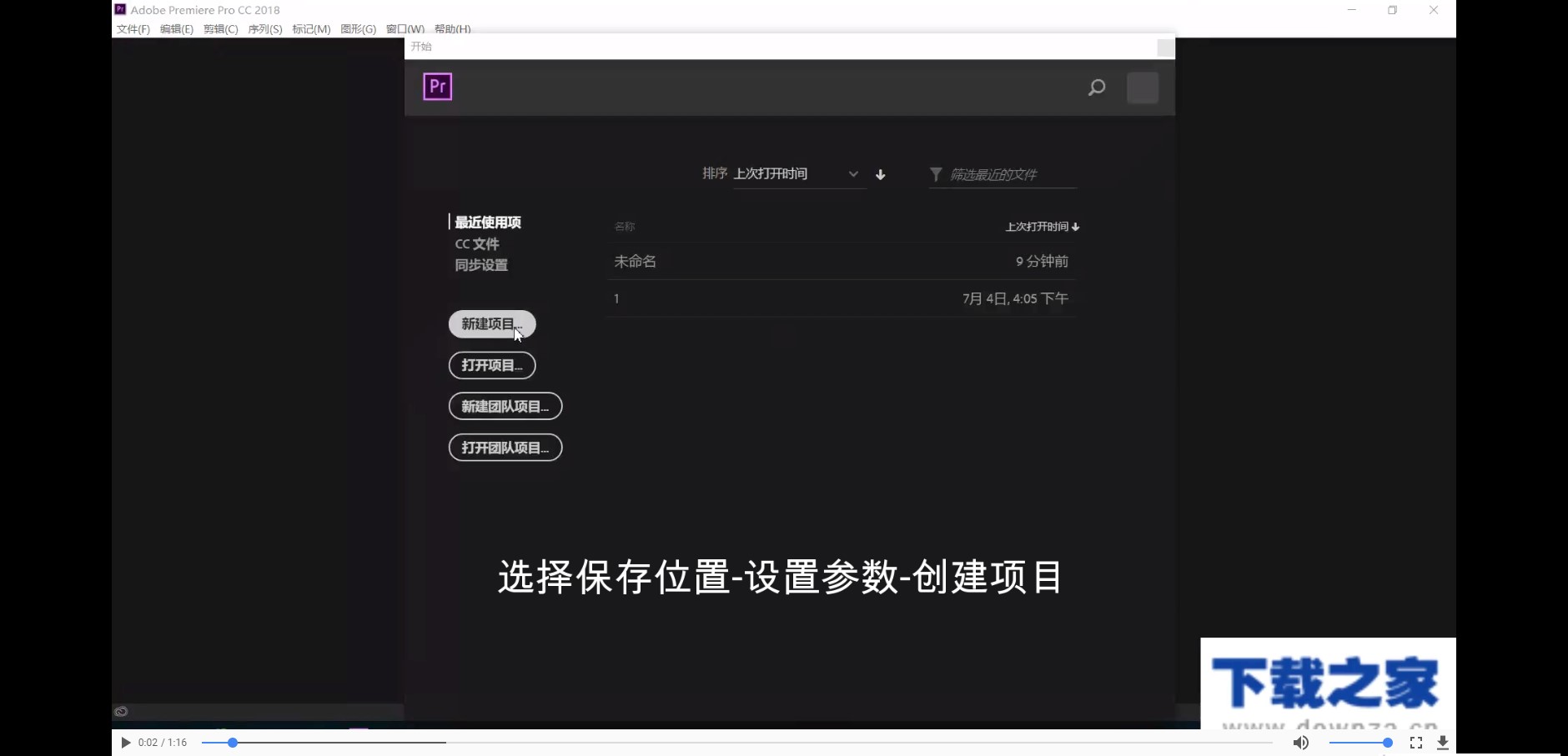
Task: Click the video download icon
Action: pos(1445,742)
